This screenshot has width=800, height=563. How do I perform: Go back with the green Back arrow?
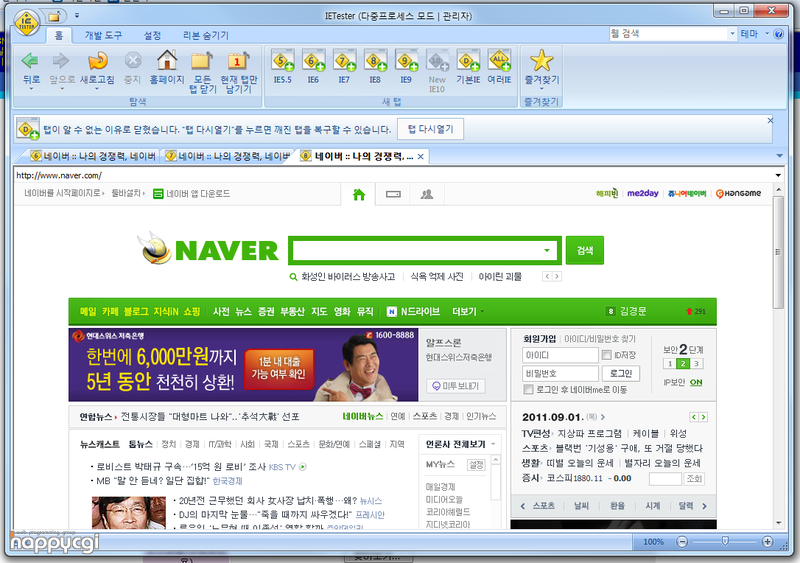pyautogui.click(x=30, y=61)
